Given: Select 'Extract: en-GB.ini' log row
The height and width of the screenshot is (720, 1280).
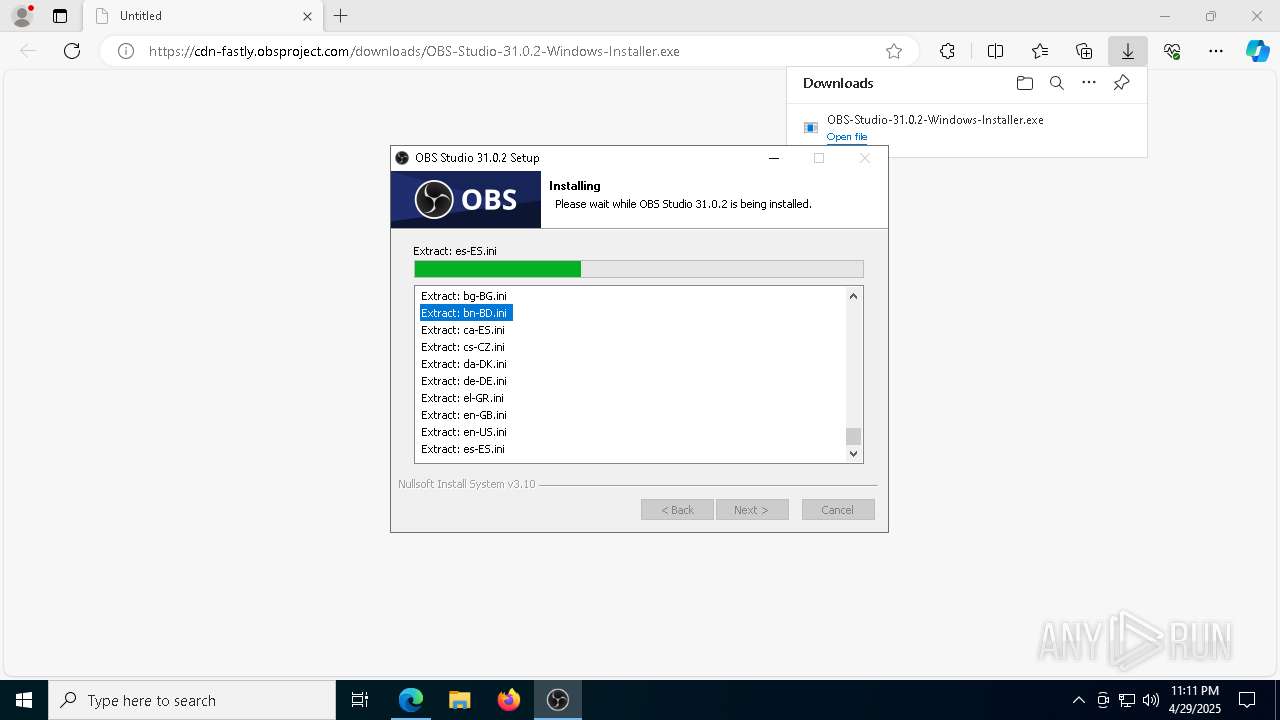Looking at the screenshot, I should (464, 415).
